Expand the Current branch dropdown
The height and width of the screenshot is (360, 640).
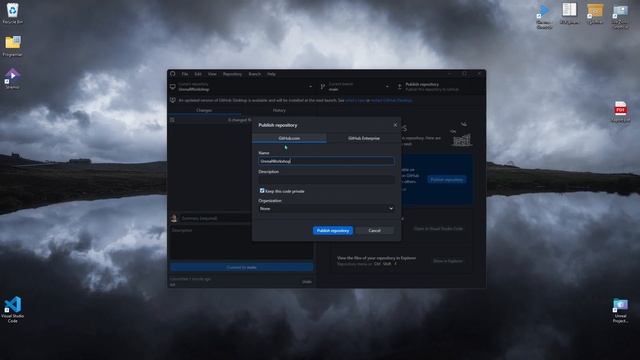tap(355, 87)
